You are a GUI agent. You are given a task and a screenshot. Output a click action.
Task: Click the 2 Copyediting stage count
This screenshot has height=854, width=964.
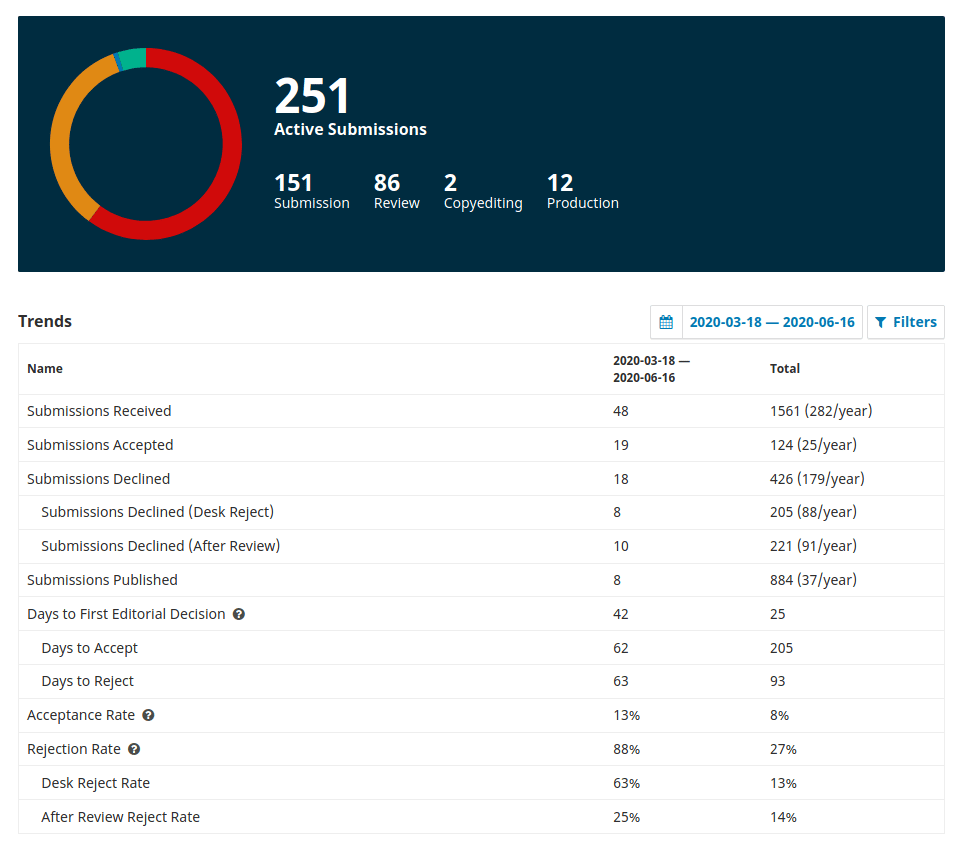click(482, 192)
